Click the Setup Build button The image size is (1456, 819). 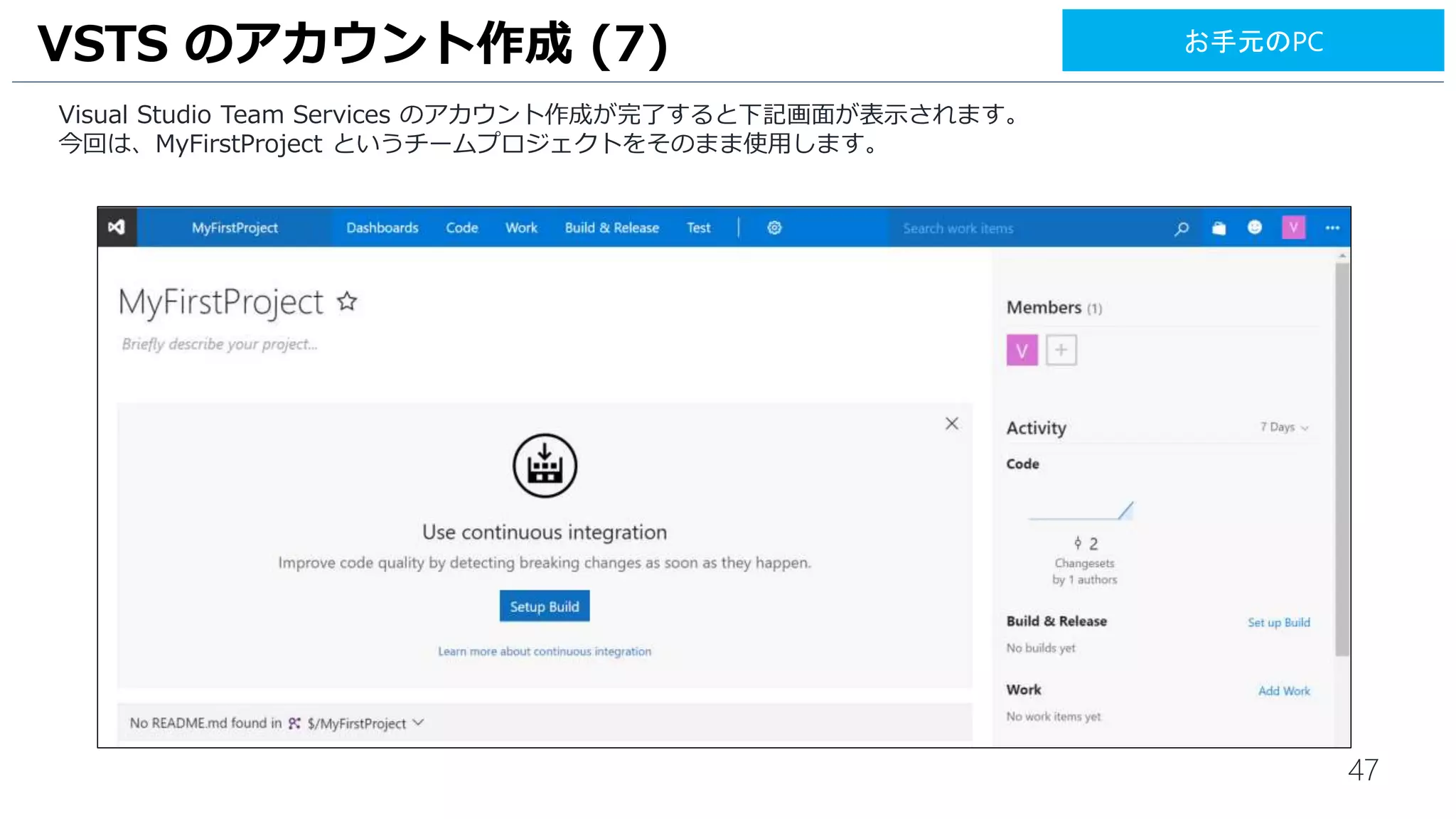click(x=545, y=606)
